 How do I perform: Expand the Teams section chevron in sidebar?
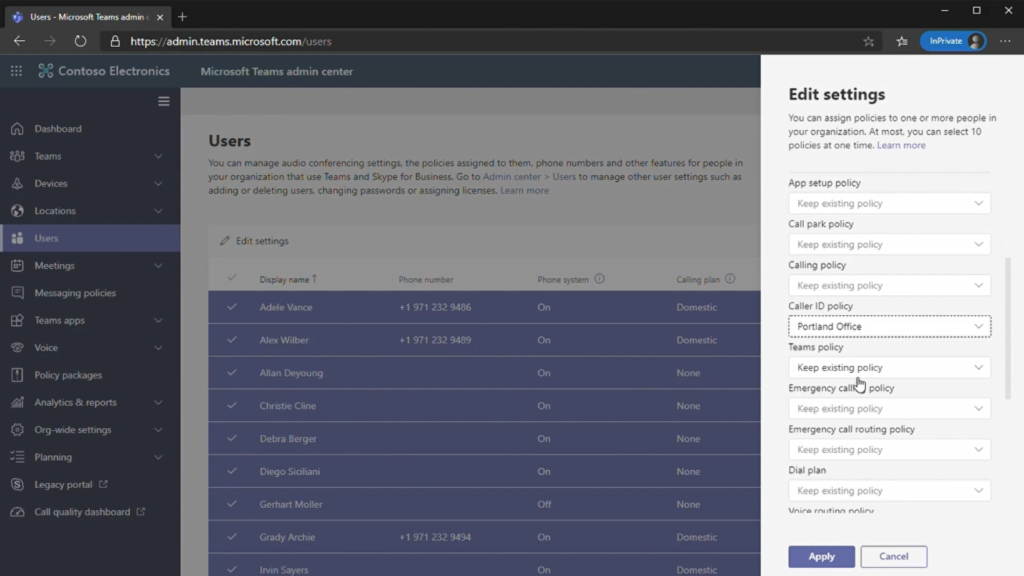158,156
